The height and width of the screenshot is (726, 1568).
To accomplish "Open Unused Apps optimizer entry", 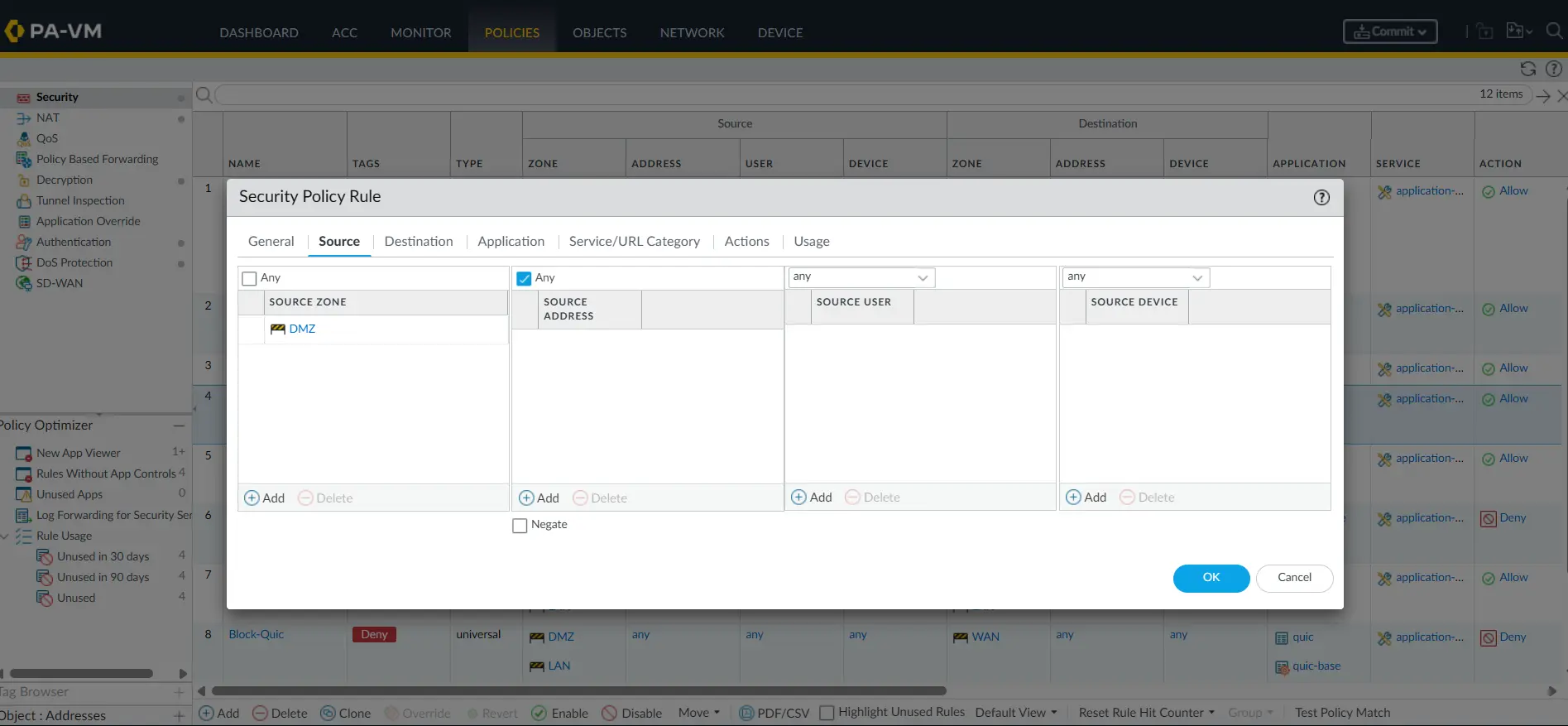I will 70,494.
